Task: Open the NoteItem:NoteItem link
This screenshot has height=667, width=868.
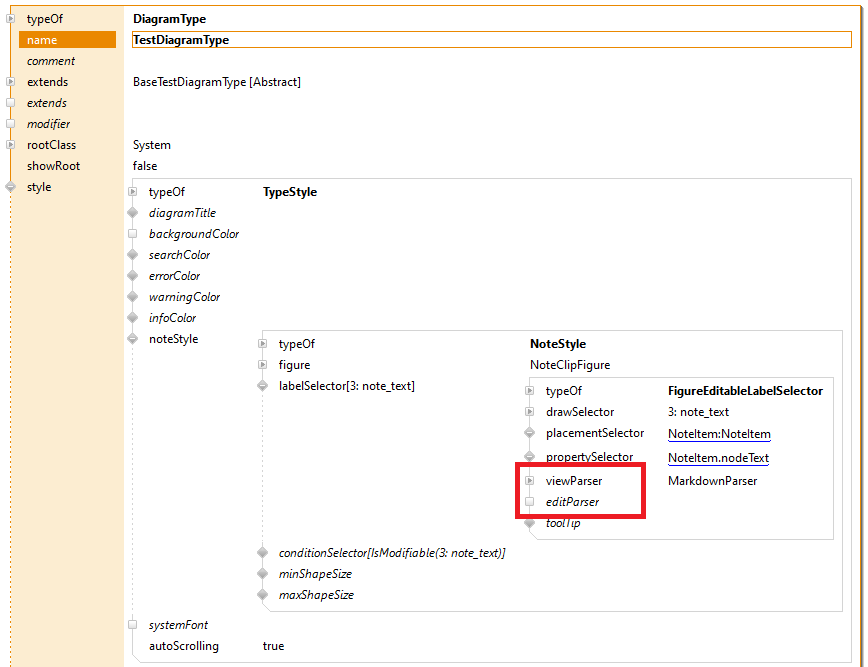Action: (x=718, y=434)
